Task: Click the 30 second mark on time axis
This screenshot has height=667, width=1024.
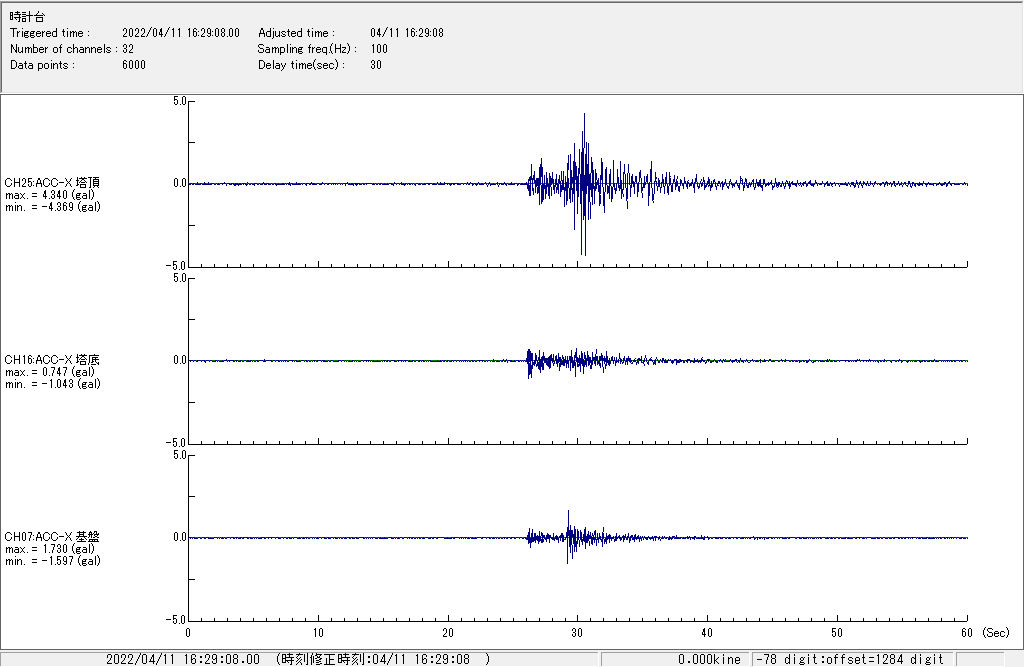Action: (577, 633)
